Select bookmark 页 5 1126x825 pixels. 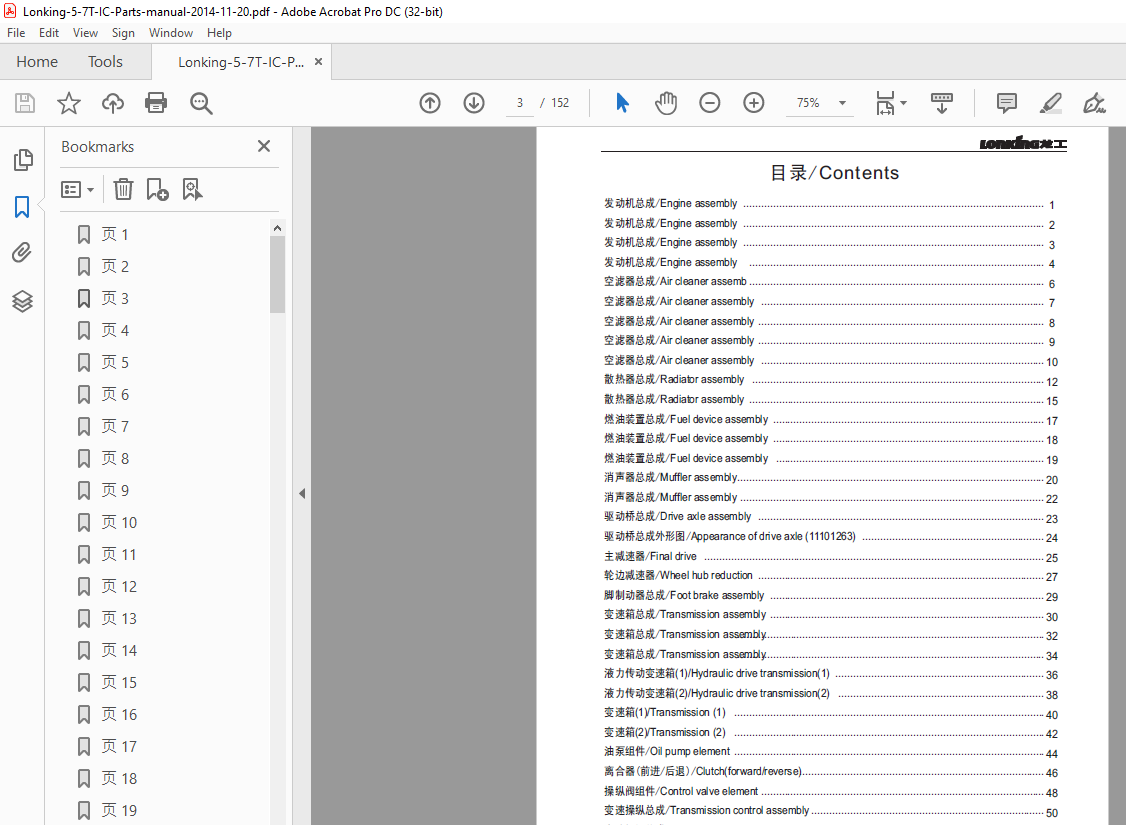point(115,363)
